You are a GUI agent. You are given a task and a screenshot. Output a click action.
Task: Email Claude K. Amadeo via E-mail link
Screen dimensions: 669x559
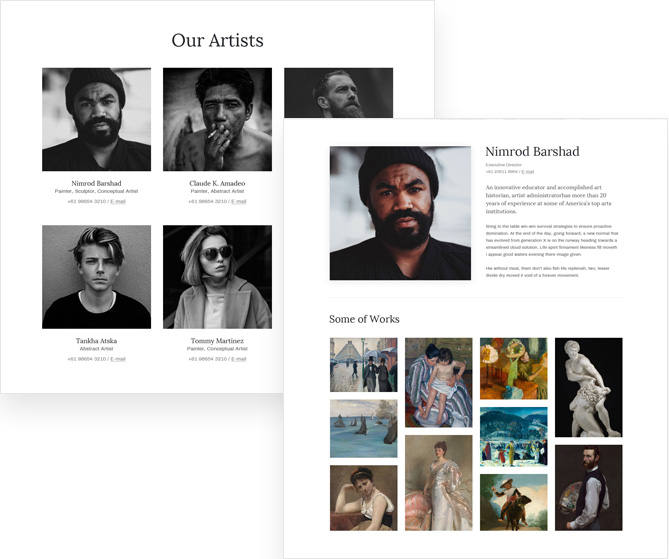point(239,202)
